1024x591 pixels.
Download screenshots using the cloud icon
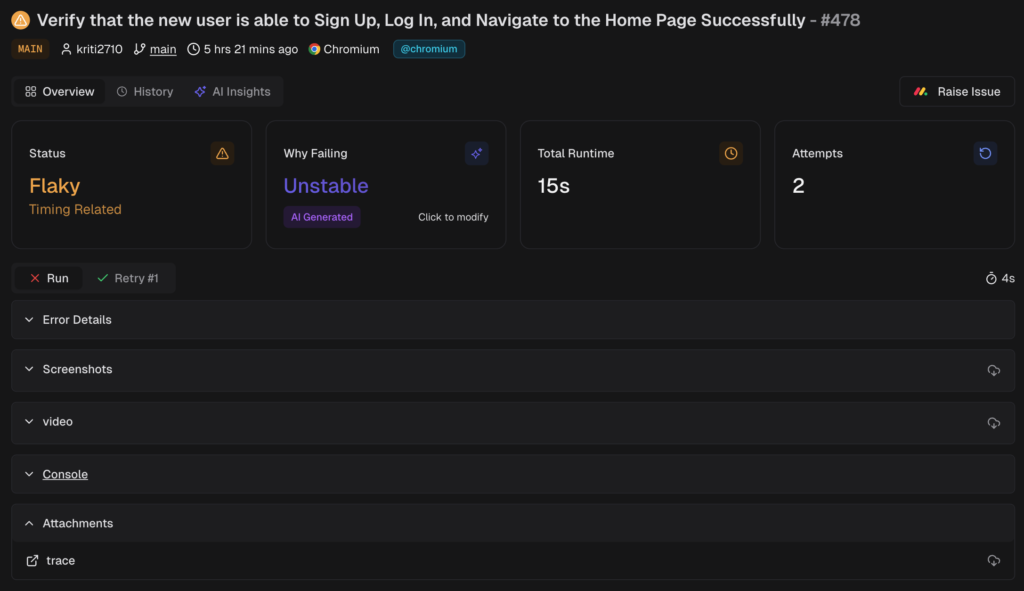993,370
